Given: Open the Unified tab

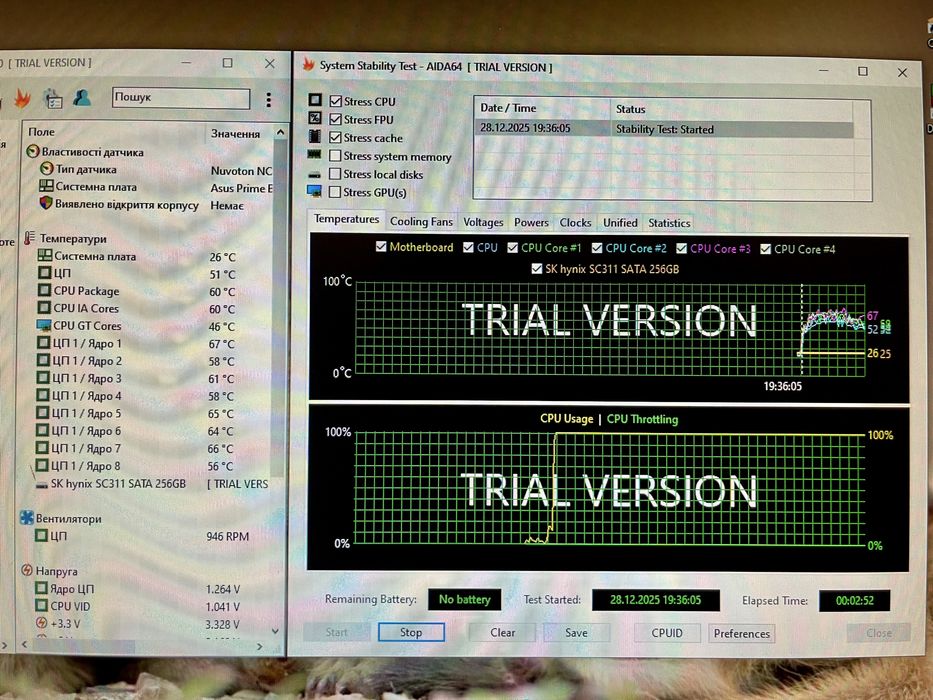Looking at the screenshot, I should click(620, 223).
